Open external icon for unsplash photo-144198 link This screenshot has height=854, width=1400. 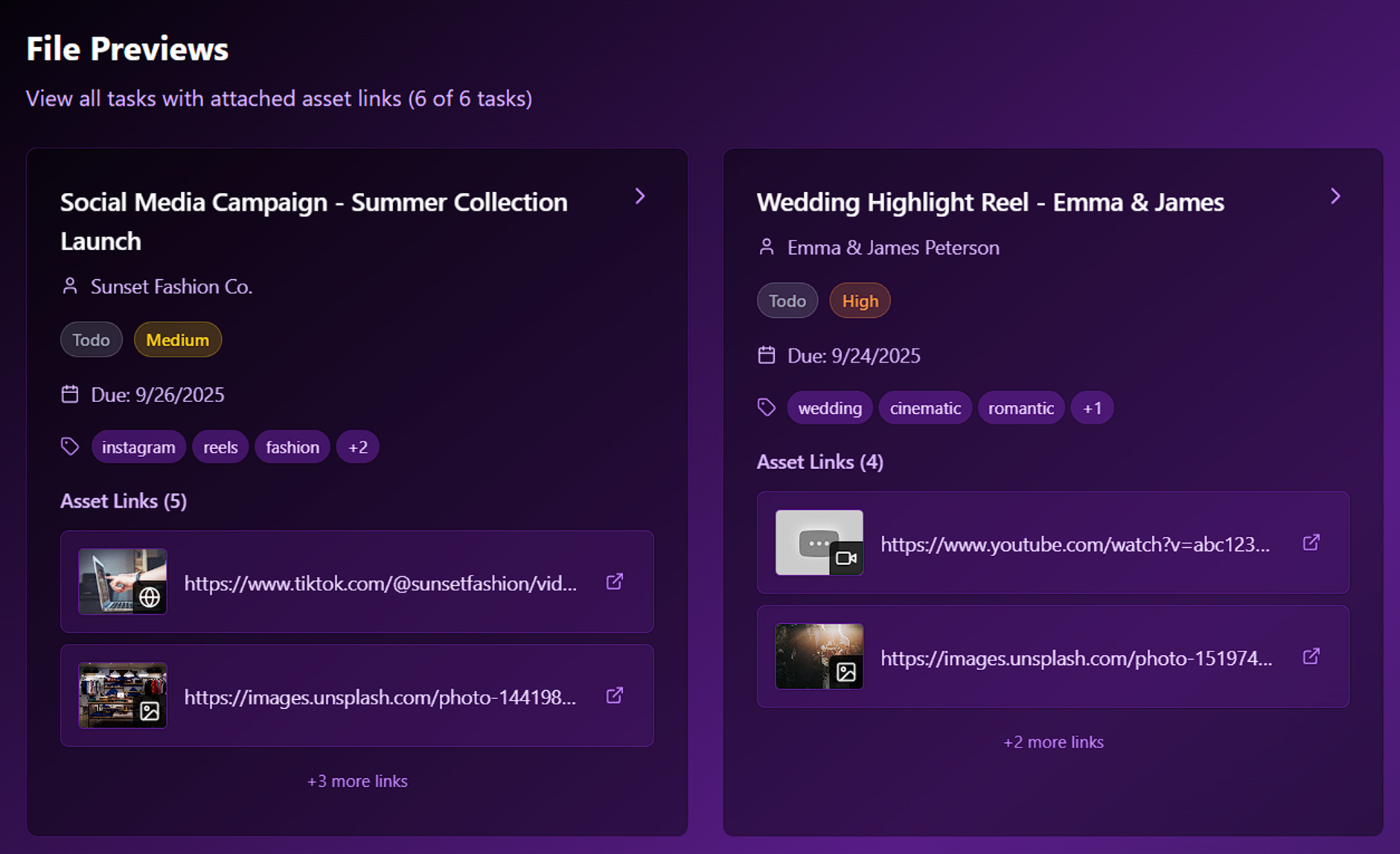pos(614,695)
